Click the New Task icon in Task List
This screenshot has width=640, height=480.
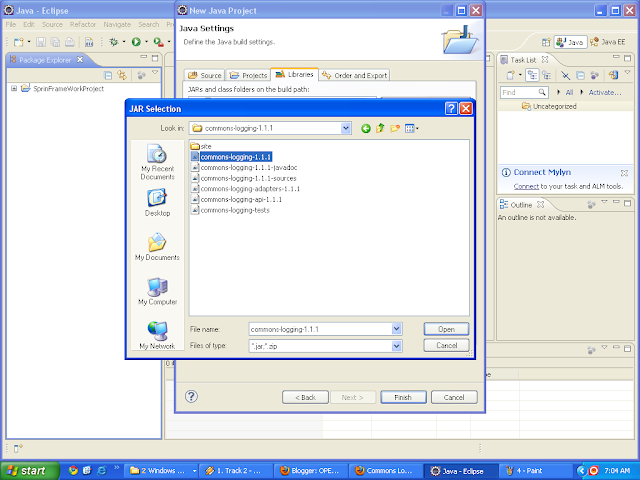pyautogui.click(x=511, y=75)
